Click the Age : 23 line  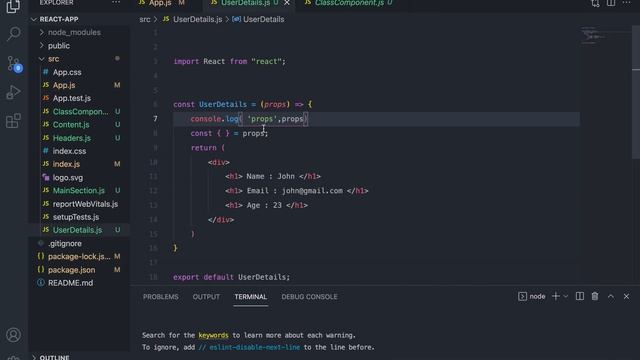click(266, 205)
